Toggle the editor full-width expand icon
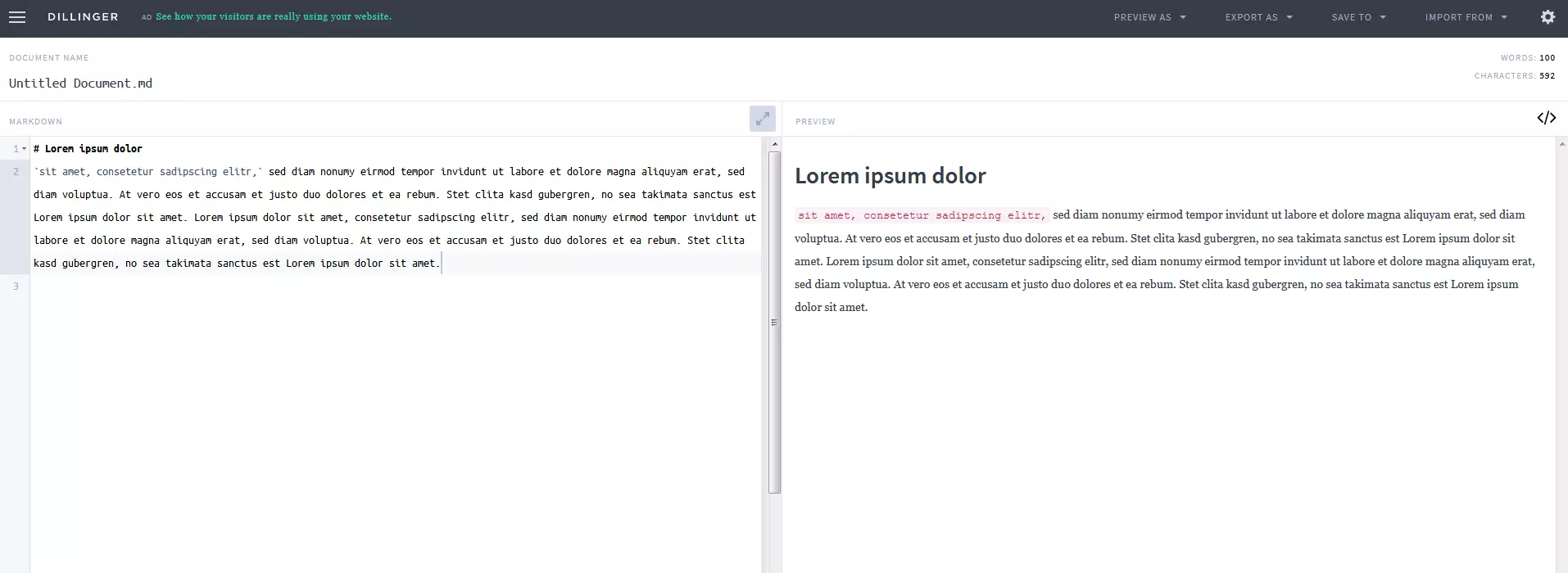 click(762, 119)
